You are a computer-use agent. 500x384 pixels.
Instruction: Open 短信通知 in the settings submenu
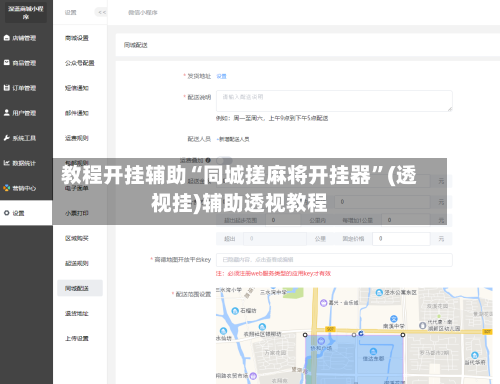(x=77, y=88)
